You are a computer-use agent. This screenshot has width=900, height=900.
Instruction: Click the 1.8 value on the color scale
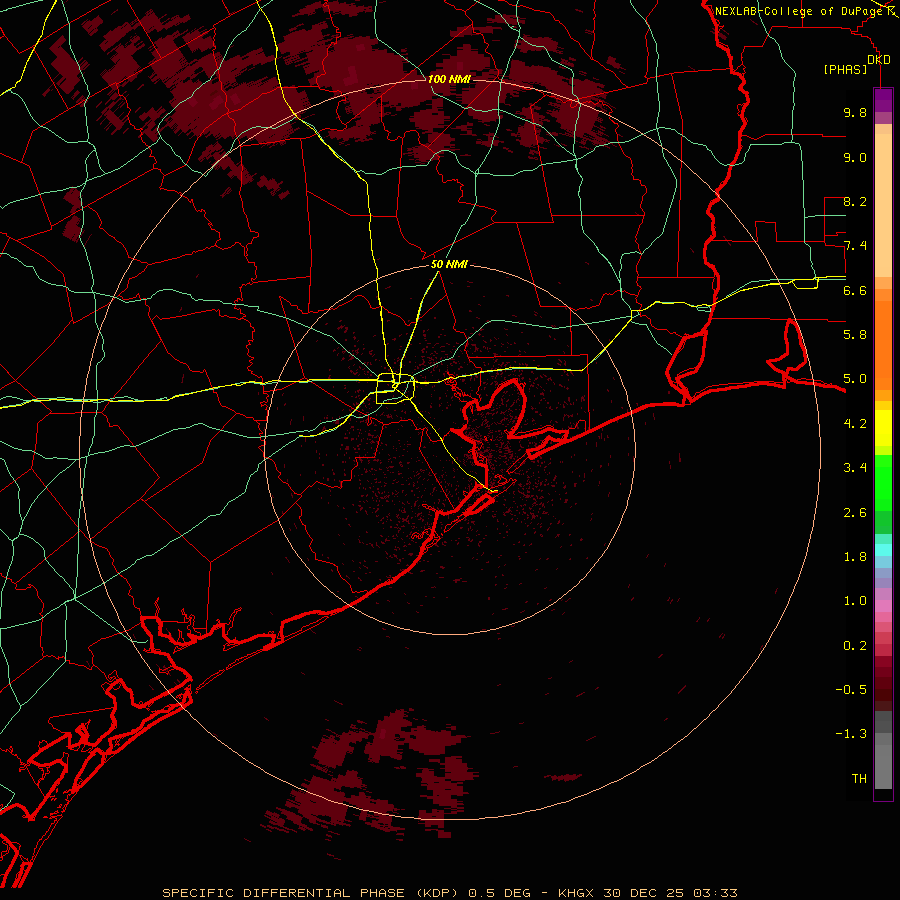855,557
